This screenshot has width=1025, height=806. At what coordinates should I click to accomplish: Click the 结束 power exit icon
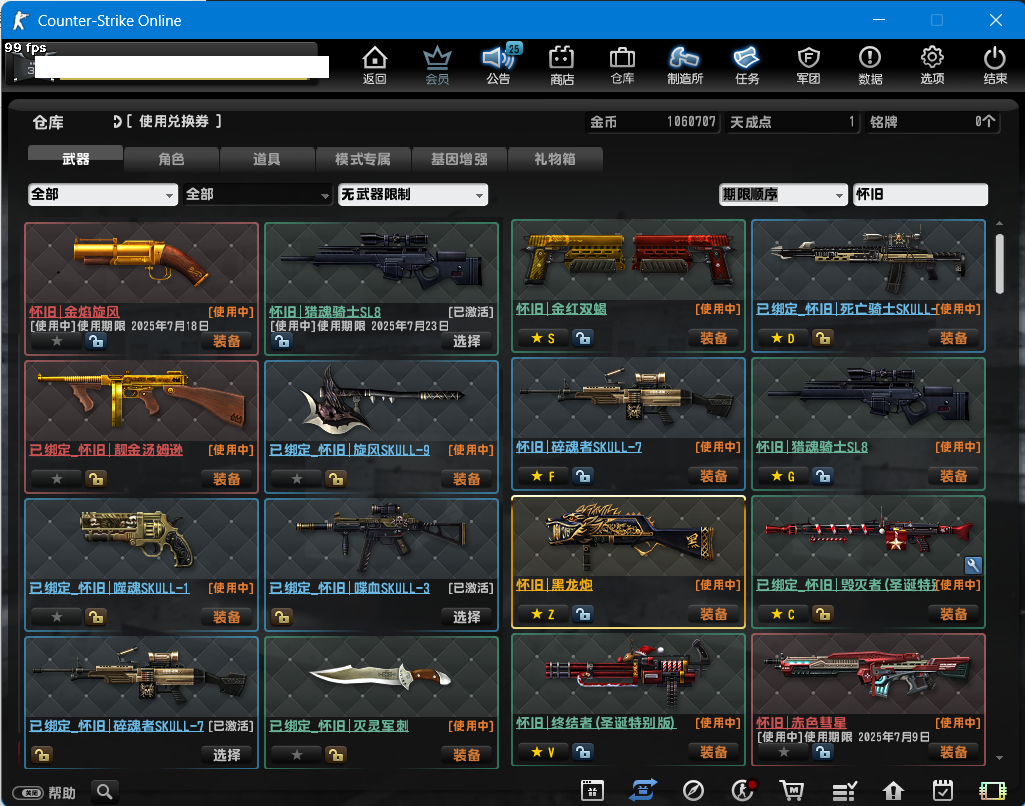[994, 64]
